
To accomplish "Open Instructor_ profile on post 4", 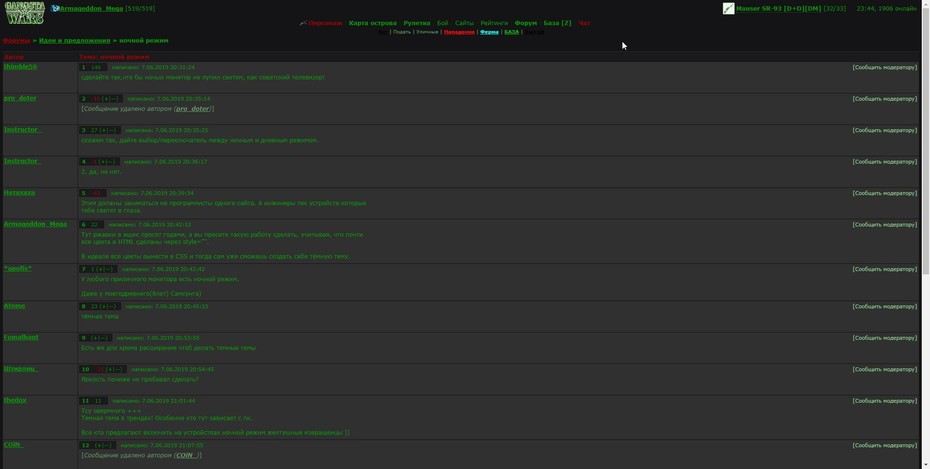I will (21, 161).
